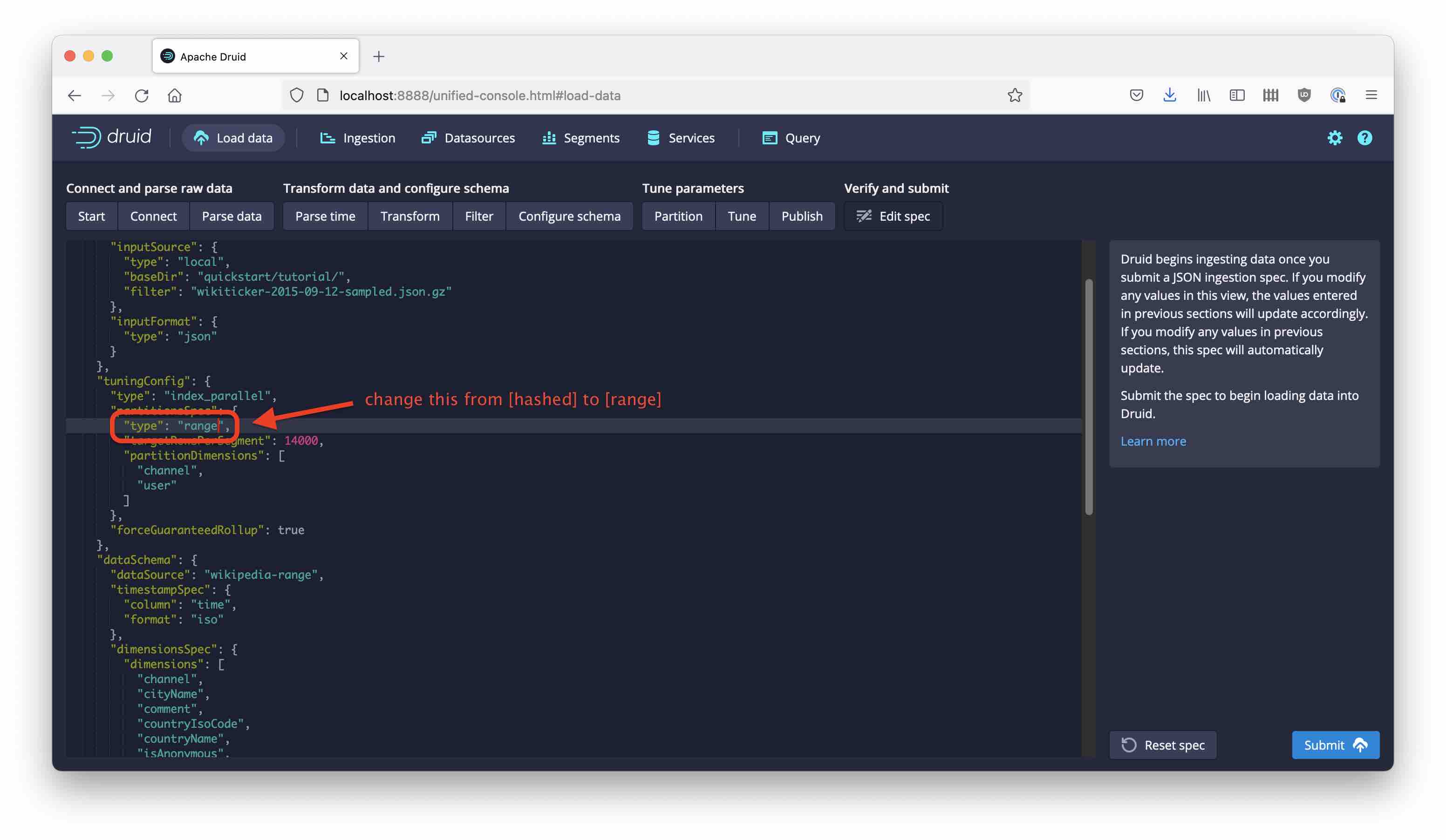The height and width of the screenshot is (840, 1446).
Task: Select the Tune parameters tab
Action: click(x=693, y=188)
